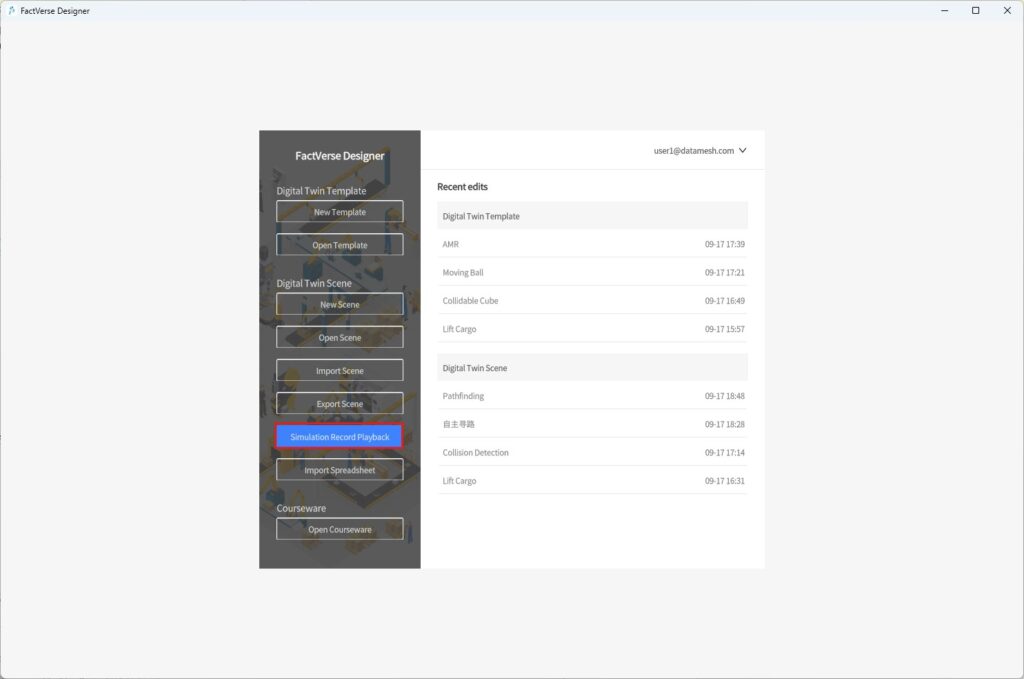Click the FactVerse Designer icon in title bar
This screenshot has width=1024, height=679.
point(12,10)
